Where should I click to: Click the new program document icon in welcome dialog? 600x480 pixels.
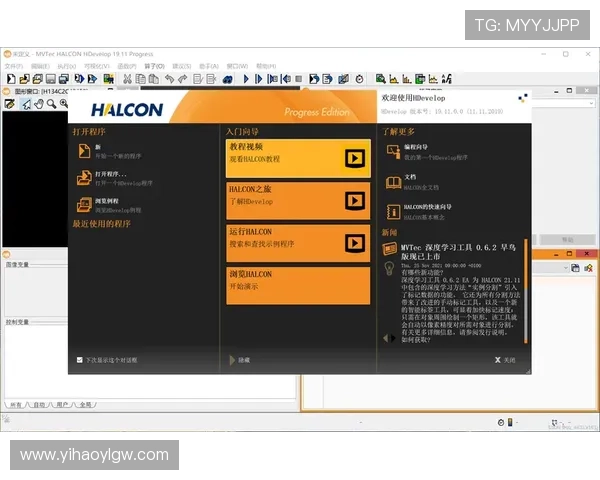coord(84,151)
